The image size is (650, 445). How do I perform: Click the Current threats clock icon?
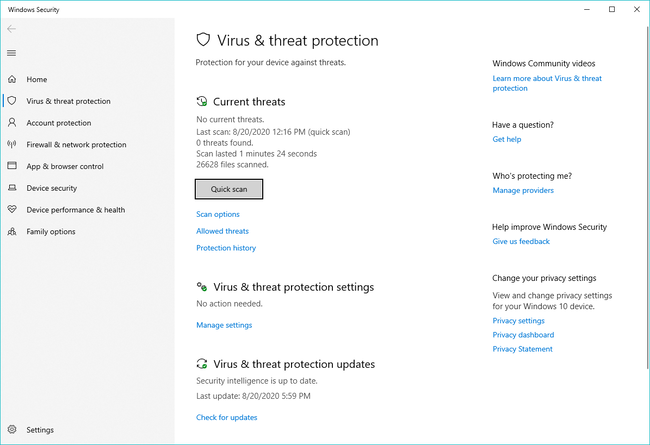pyautogui.click(x=202, y=101)
